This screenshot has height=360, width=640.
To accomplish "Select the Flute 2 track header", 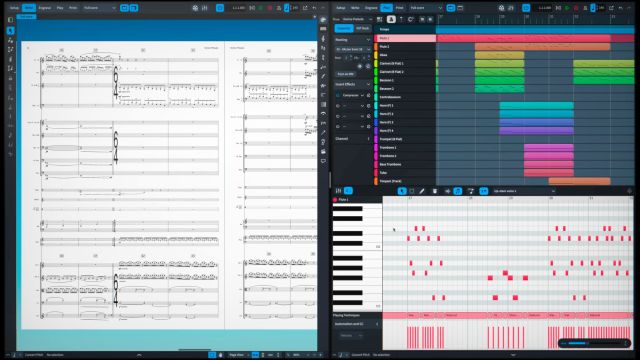I will 407,47.
